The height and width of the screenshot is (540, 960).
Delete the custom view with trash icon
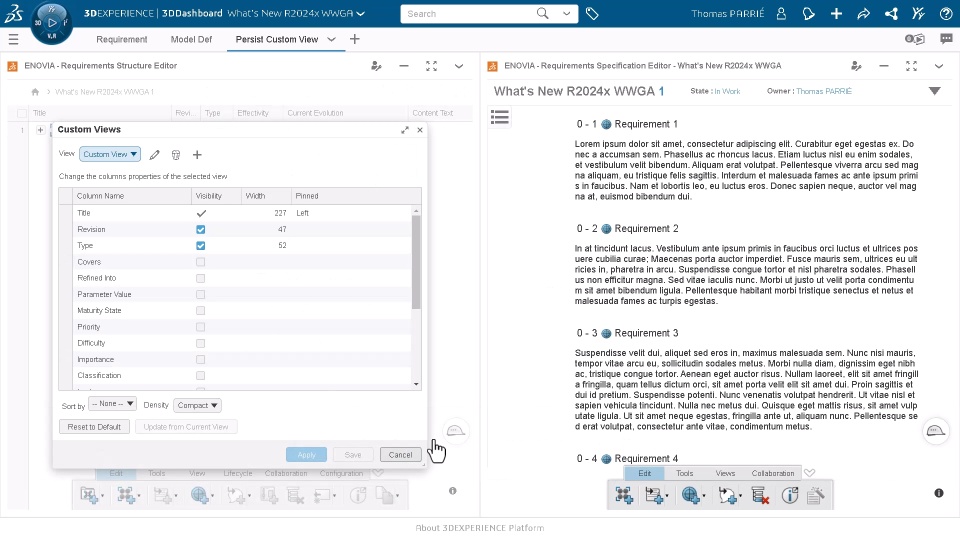tap(176, 155)
